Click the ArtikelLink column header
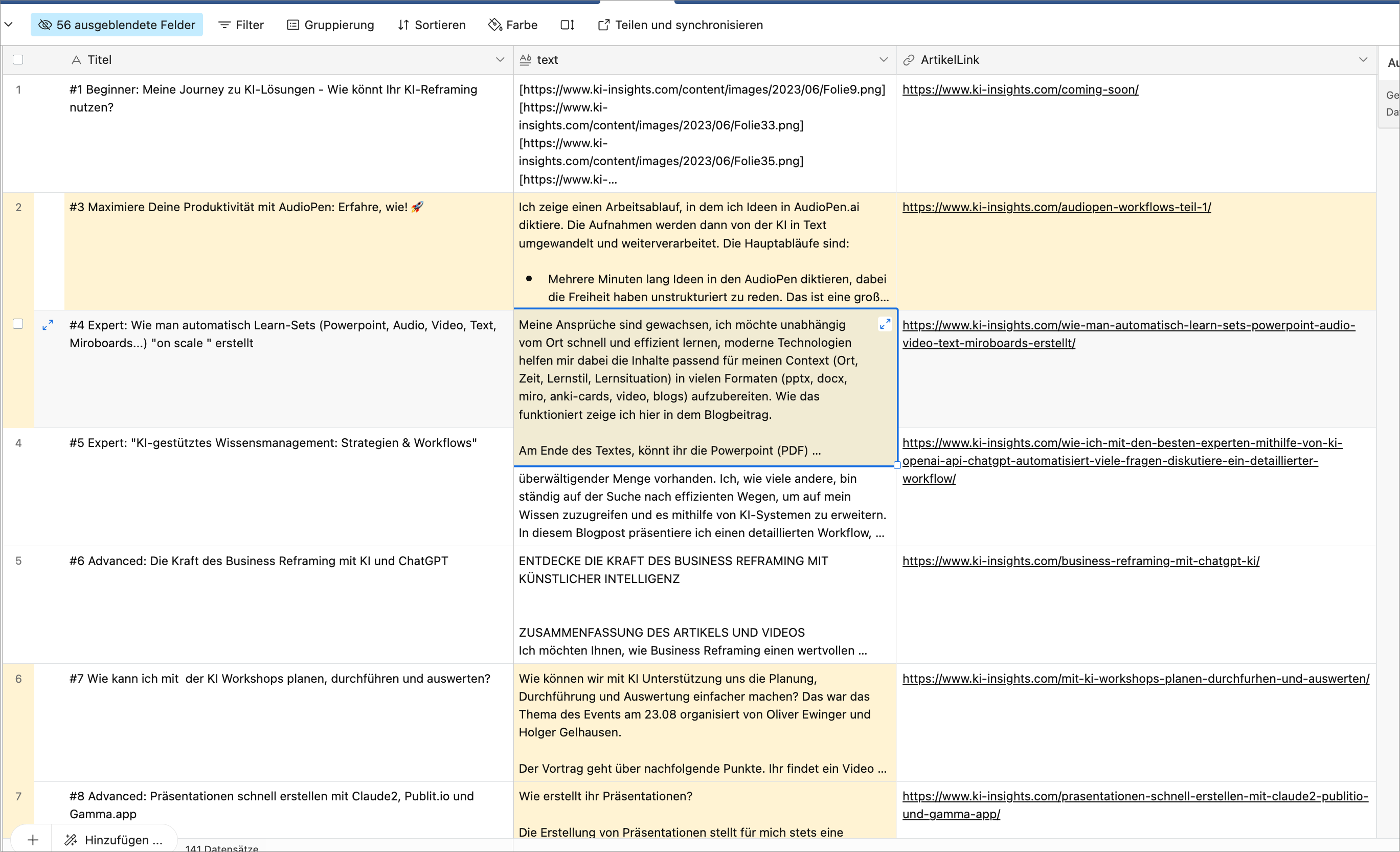The height and width of the screenshot is (852, 1400). pos(1136,60)
